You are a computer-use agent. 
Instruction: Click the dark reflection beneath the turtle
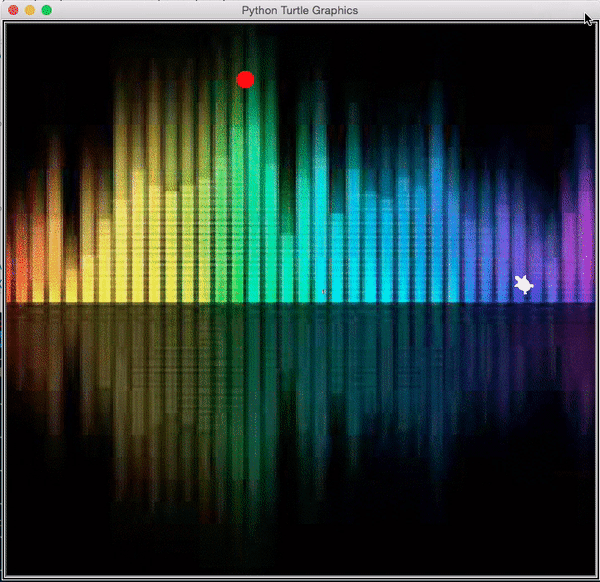tap(523, 340)
